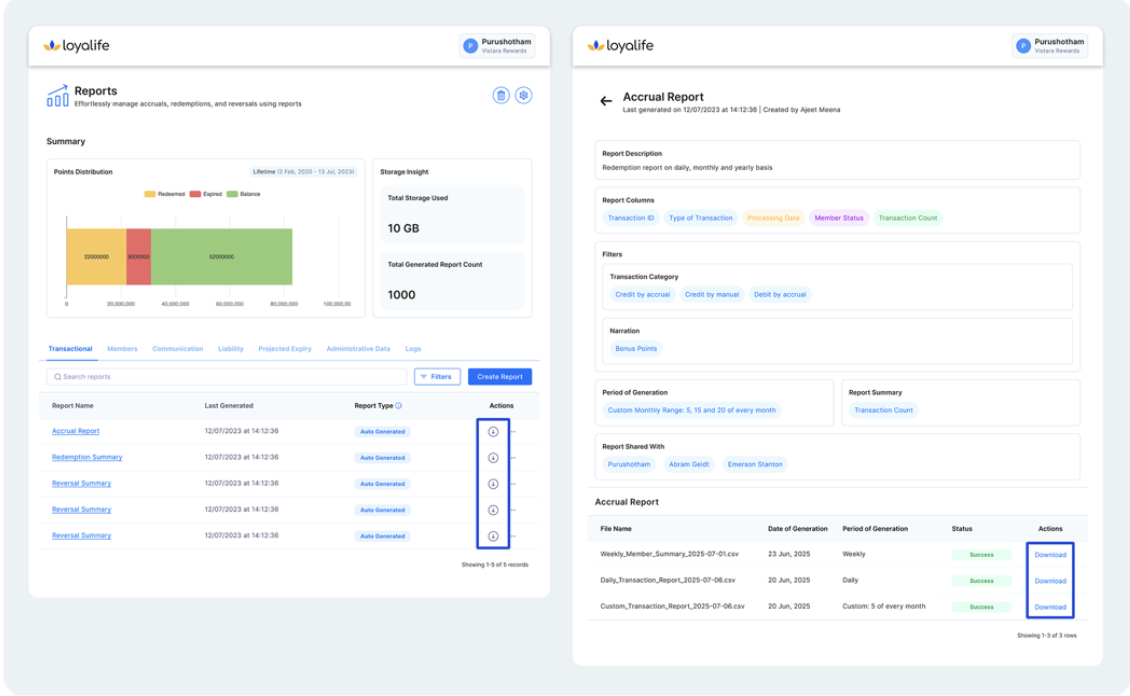Click the download icon in Redemption Summary row
The image size is (1130, 696).
493,458
